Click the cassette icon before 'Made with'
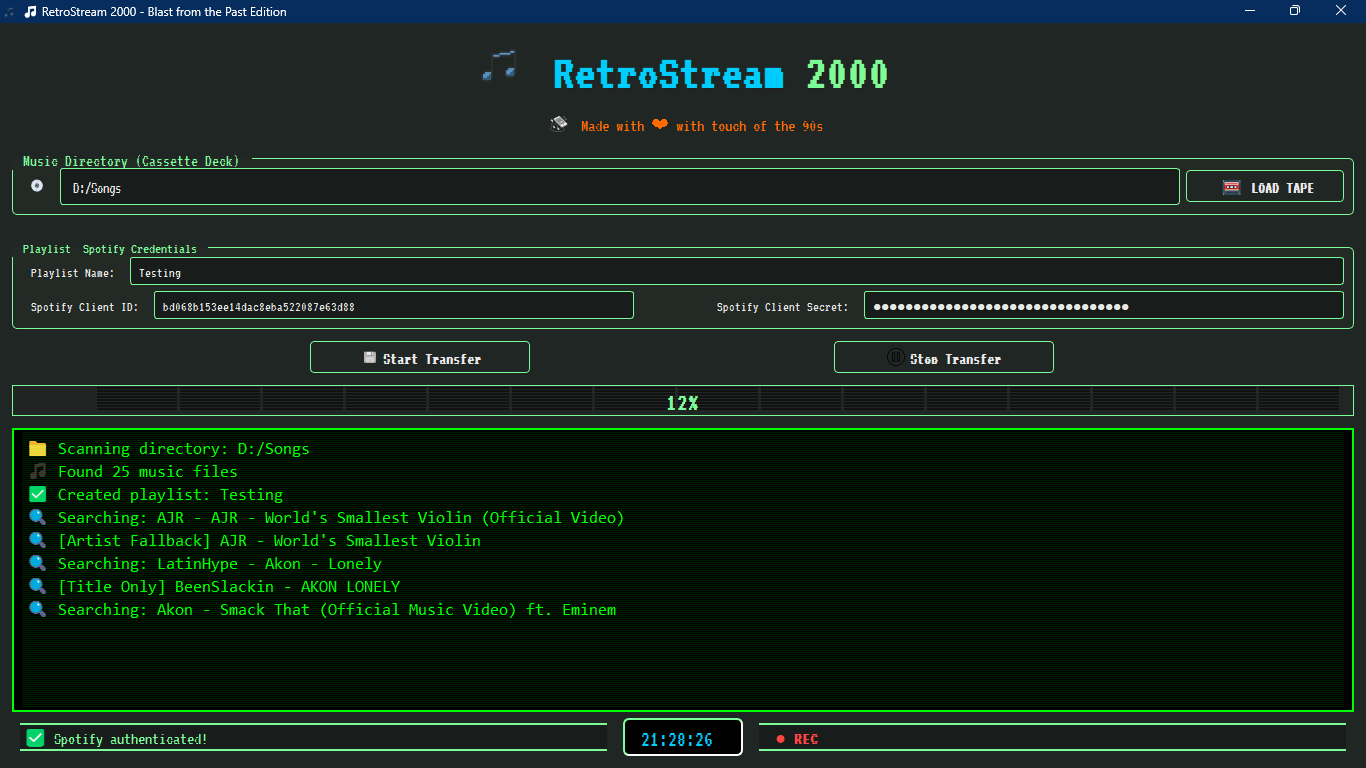 point(559,124)
